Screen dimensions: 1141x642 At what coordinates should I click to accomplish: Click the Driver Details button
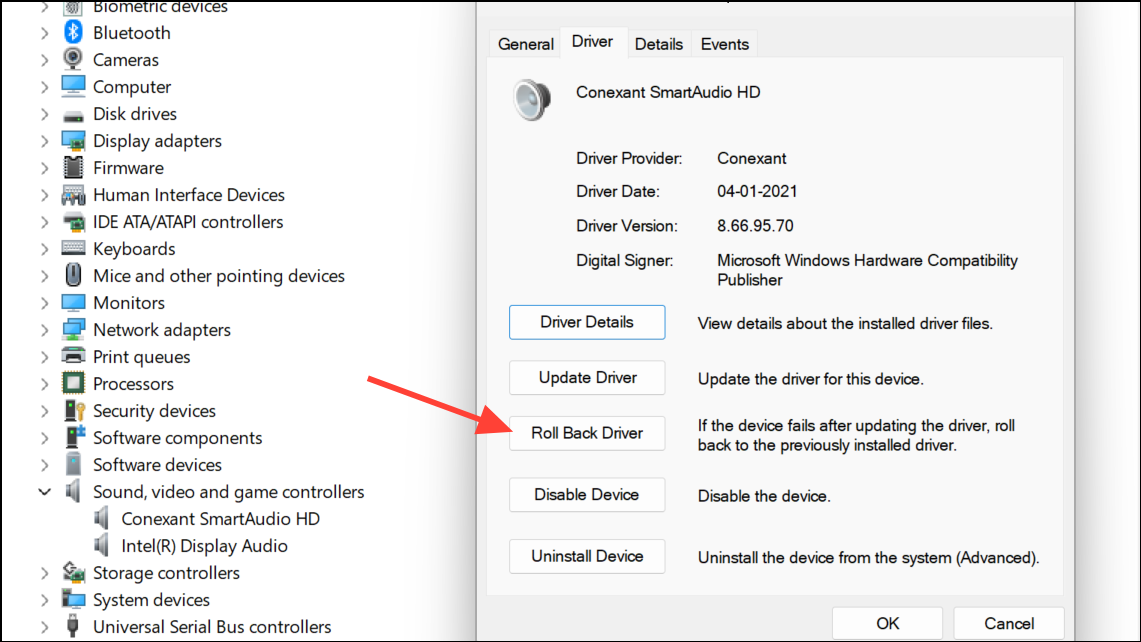tap(587, 322)
